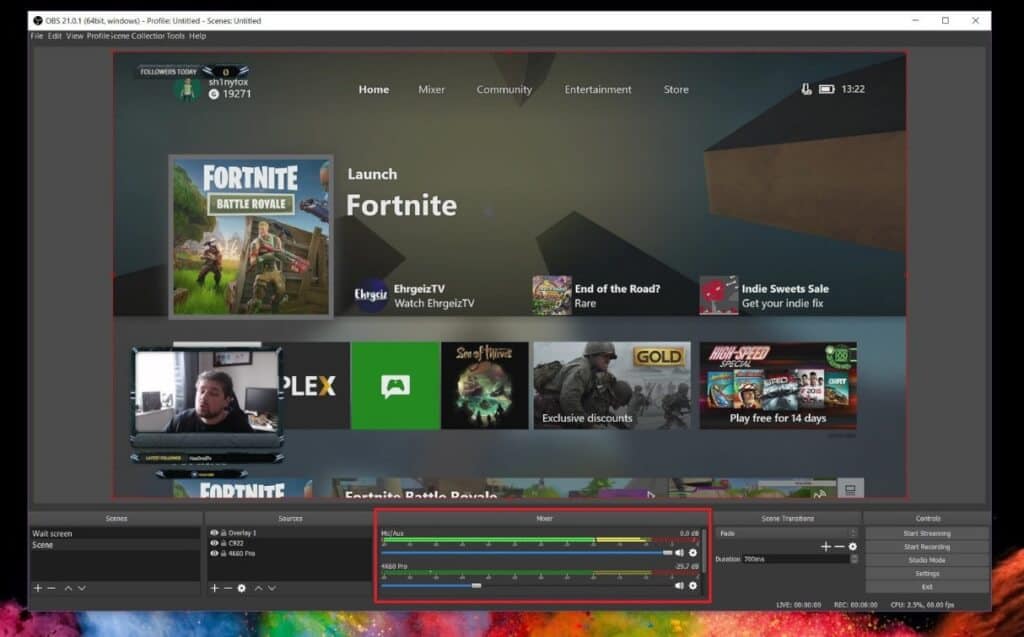Screen dimensions: 1024x637
Task: Click the Start Recording button
Action: click(x=927, y=547)
